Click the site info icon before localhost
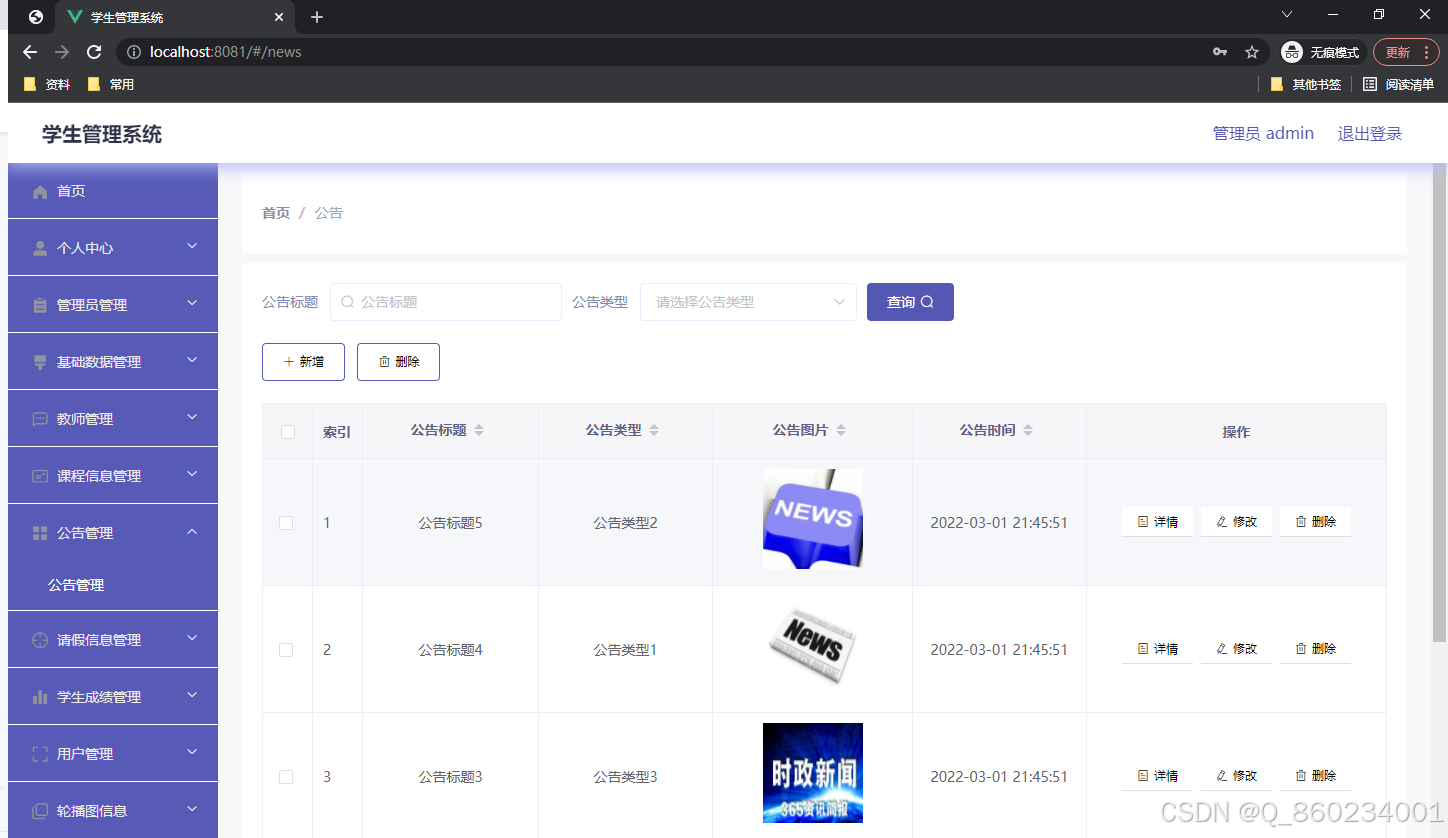 (x=134, y=52)
